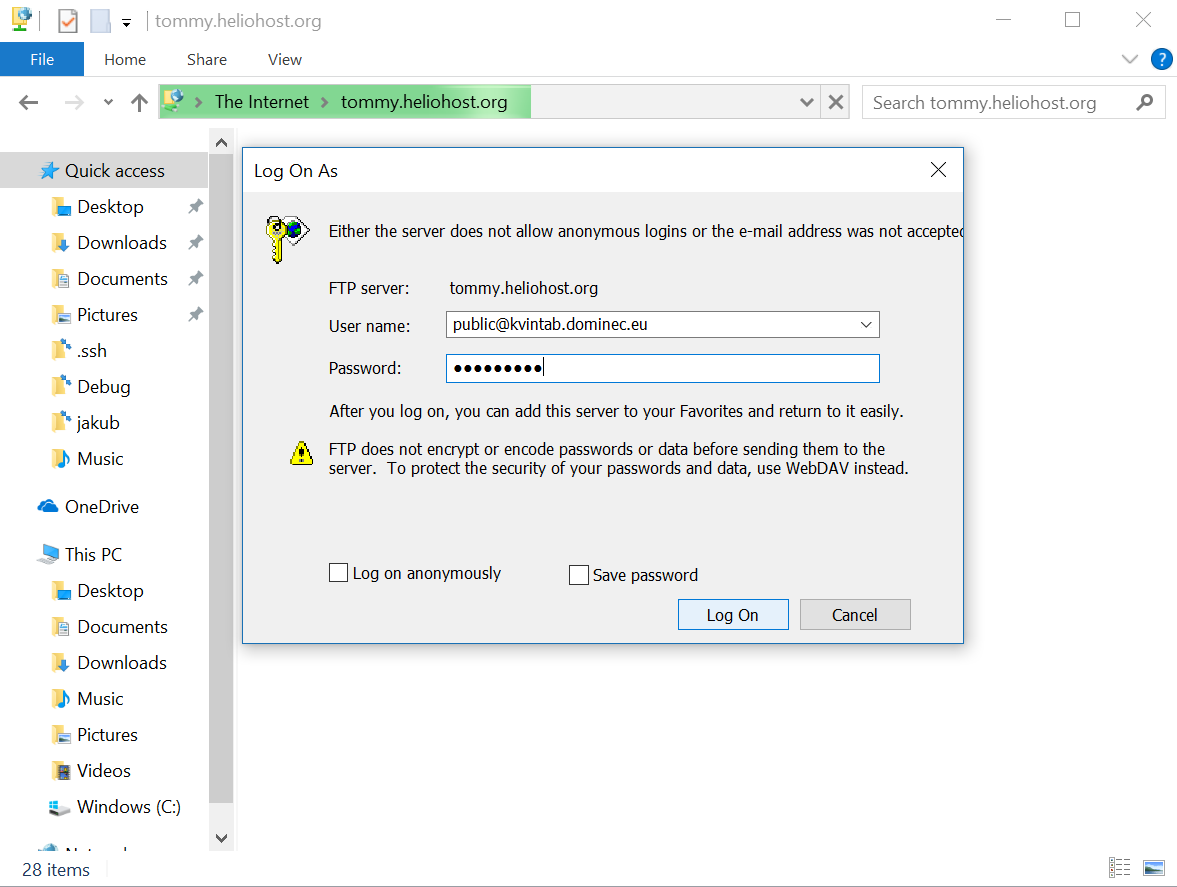1177x887 pixels.
Task: Switch to the Share ribbon tab
Action: click(206, 59)
